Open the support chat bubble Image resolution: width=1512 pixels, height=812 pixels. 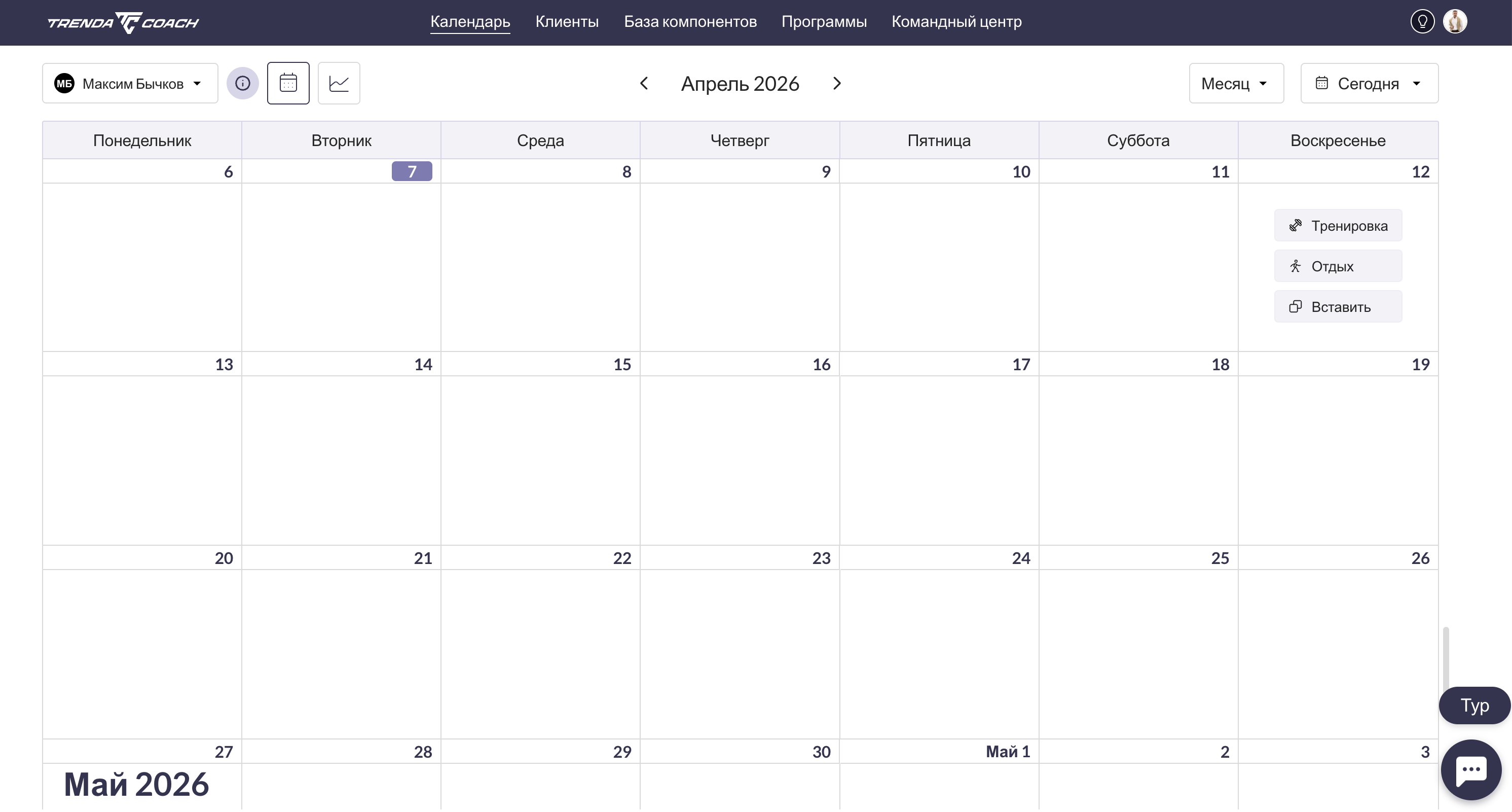coord(1470,770)
